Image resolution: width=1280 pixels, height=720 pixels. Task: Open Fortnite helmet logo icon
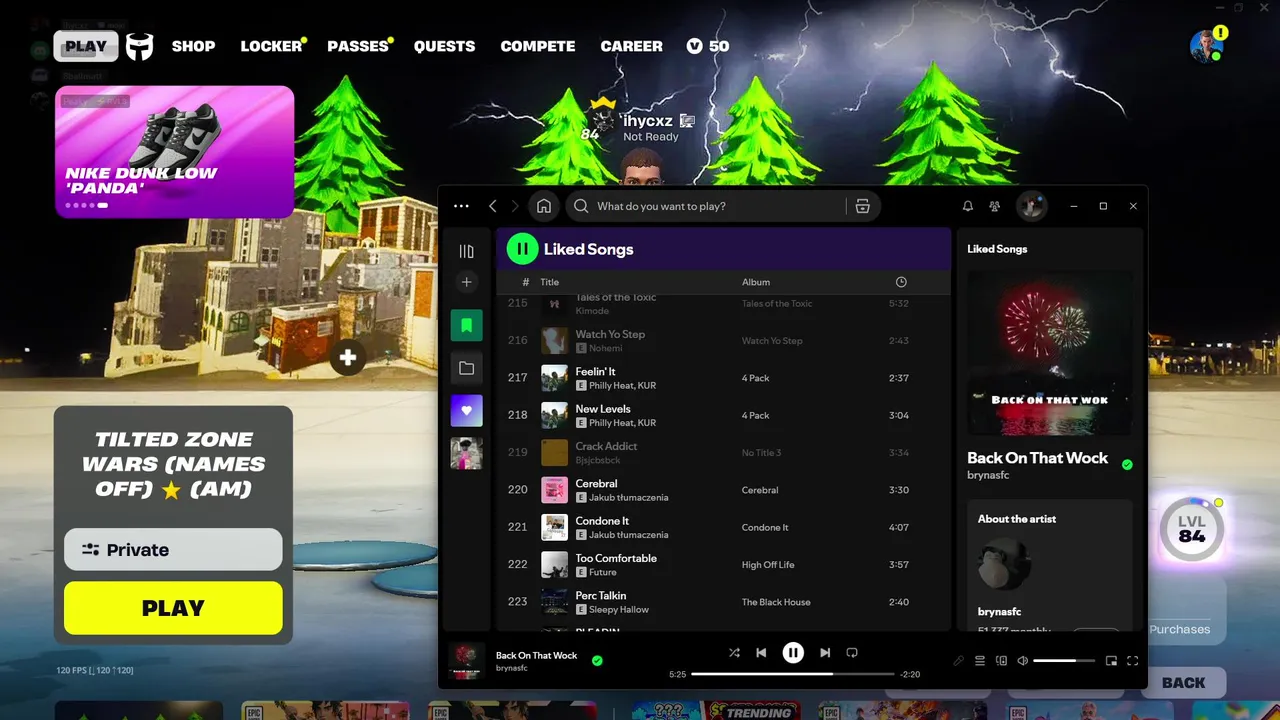[140, 46]
